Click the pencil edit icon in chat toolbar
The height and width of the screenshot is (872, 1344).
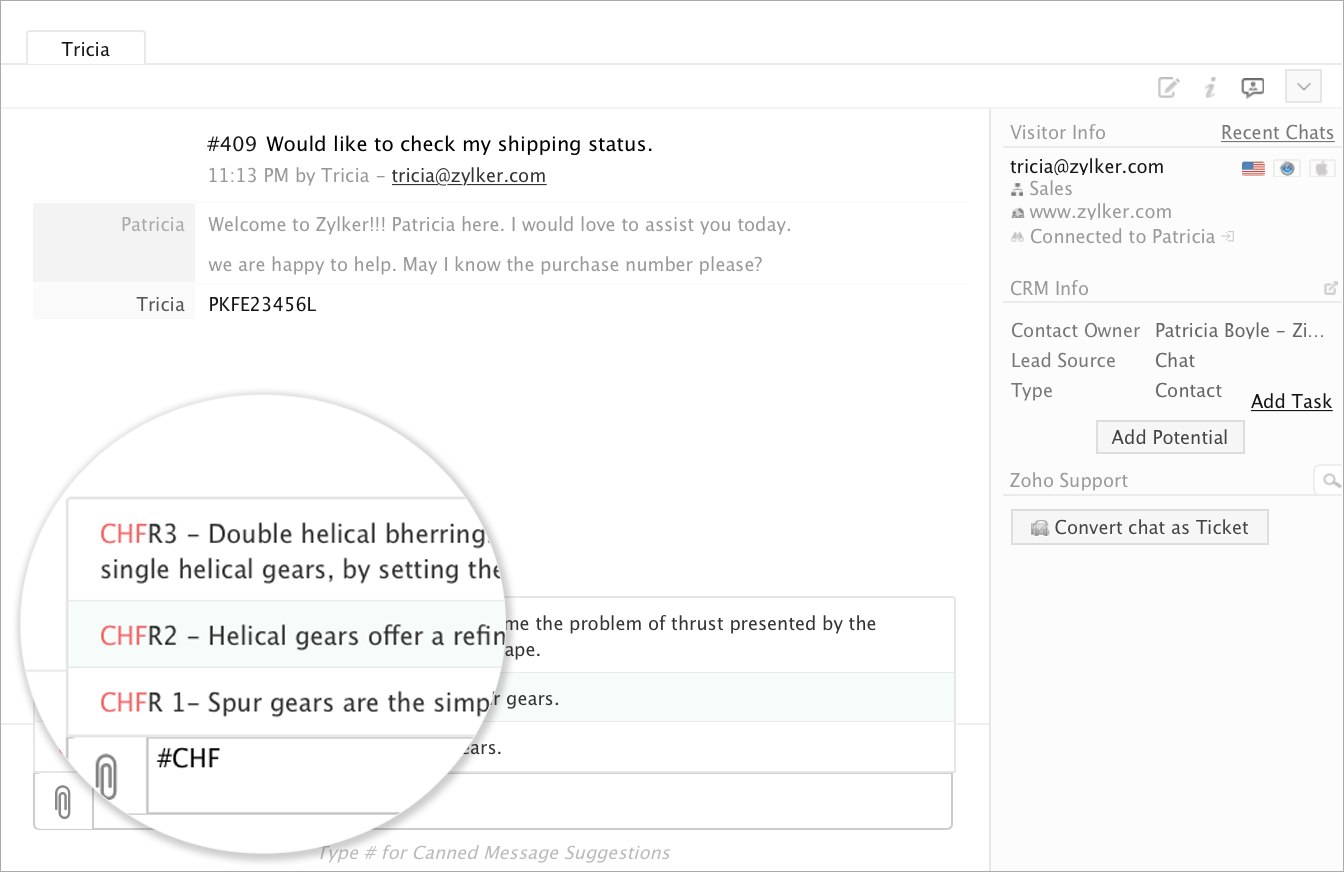(x=1168, y=87)
